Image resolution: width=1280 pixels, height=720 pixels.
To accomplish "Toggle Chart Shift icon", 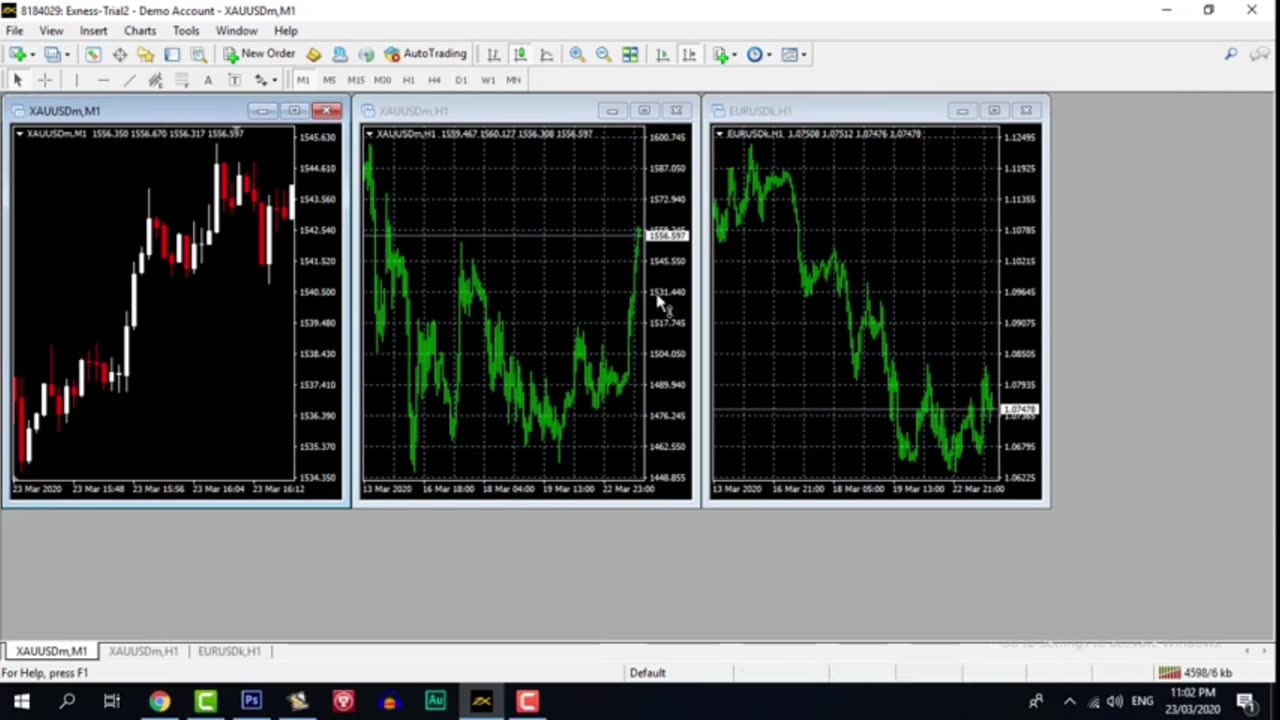I will coord(689,54).
